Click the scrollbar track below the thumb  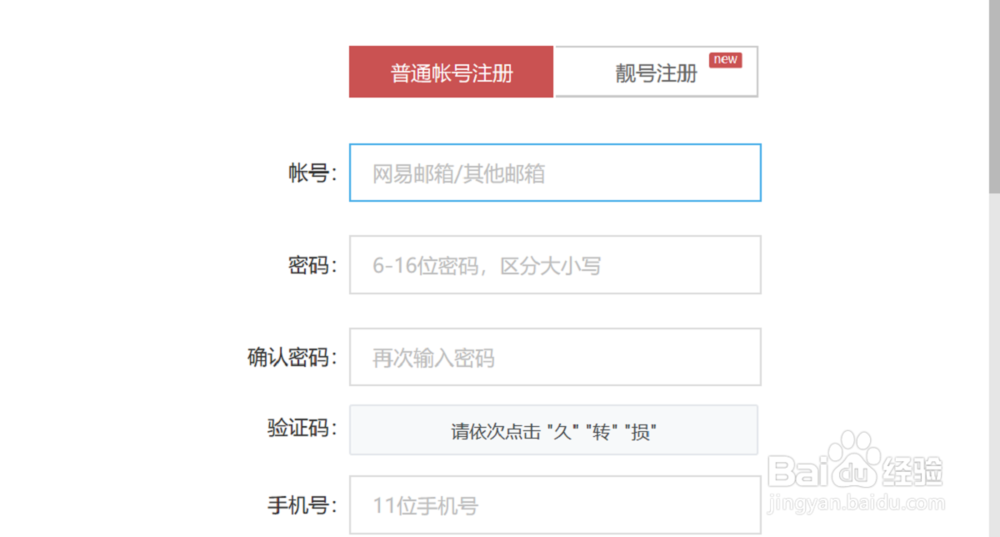pos(994,364)
